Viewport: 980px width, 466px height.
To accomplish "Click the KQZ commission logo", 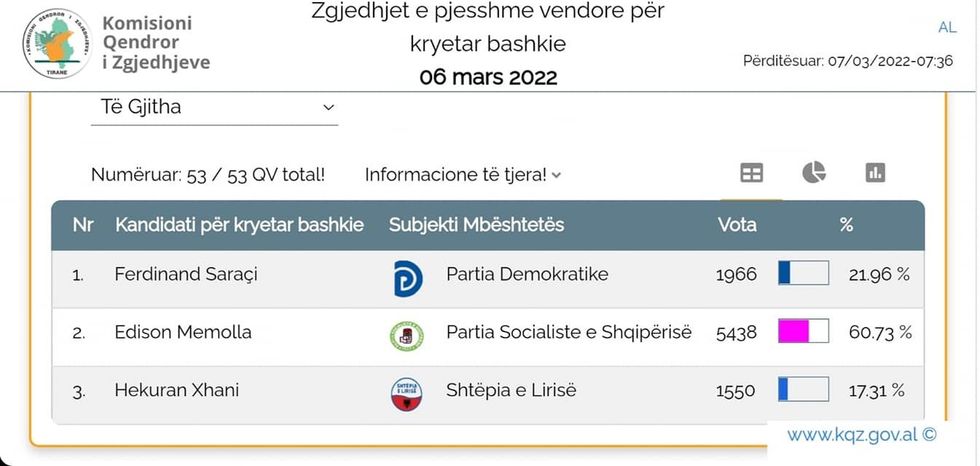I will (x=58, y=43).
